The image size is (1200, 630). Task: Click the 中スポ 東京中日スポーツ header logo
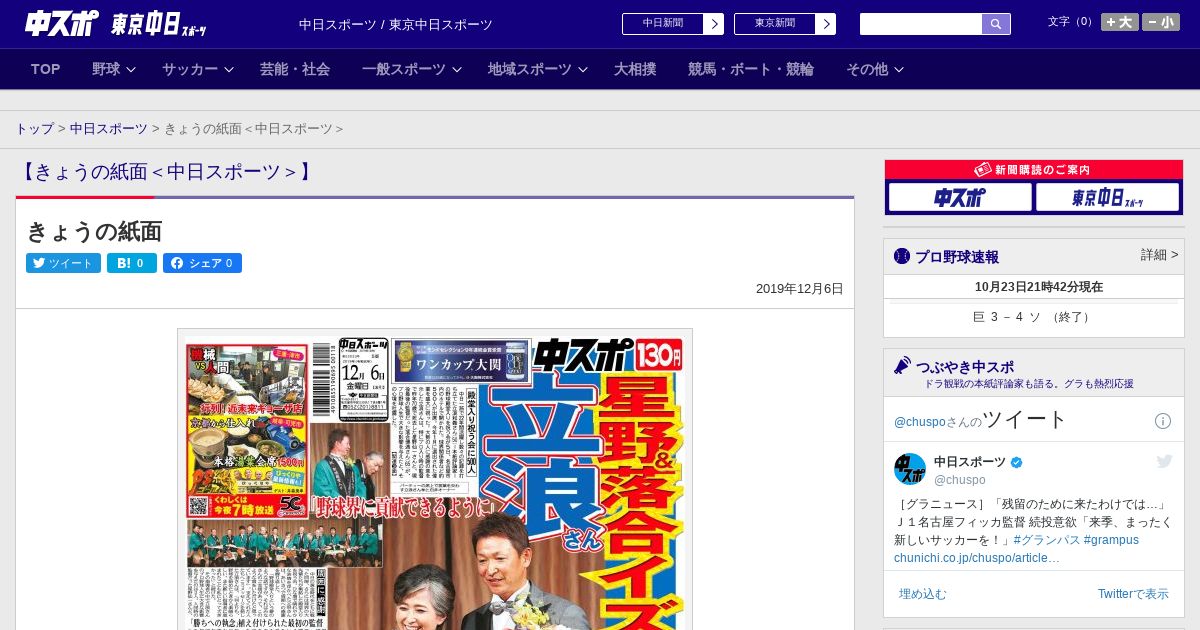click(x=116, y=24)
